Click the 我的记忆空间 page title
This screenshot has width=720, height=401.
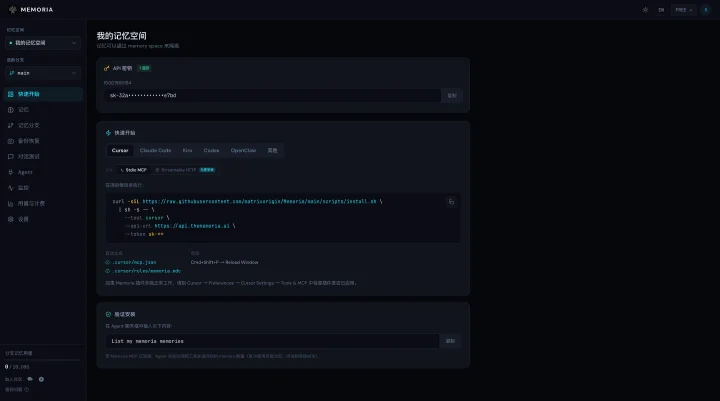click(121, 36)
